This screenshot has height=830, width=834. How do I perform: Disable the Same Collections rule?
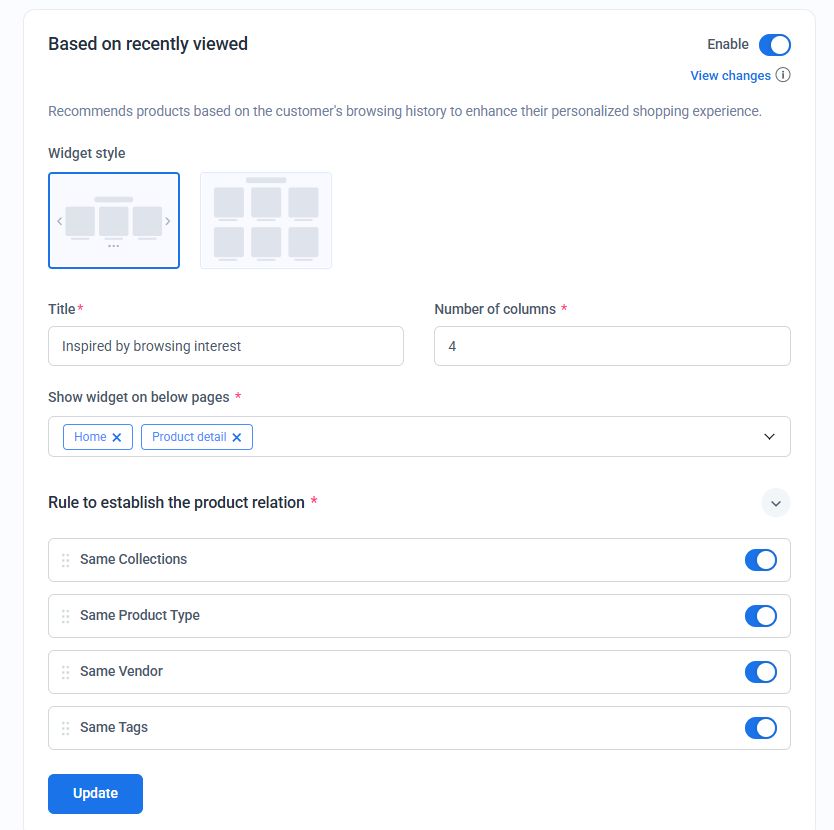[761, 560]
